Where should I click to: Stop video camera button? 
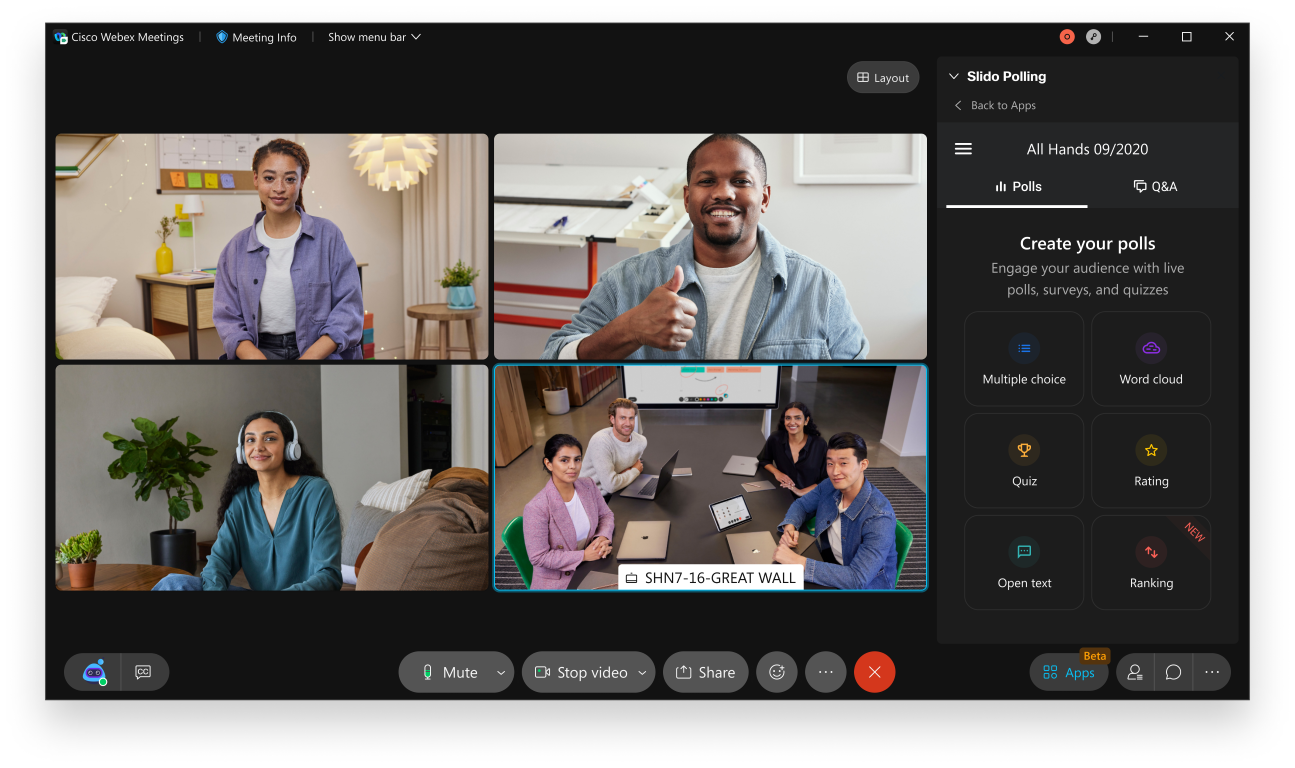(580, 672)
